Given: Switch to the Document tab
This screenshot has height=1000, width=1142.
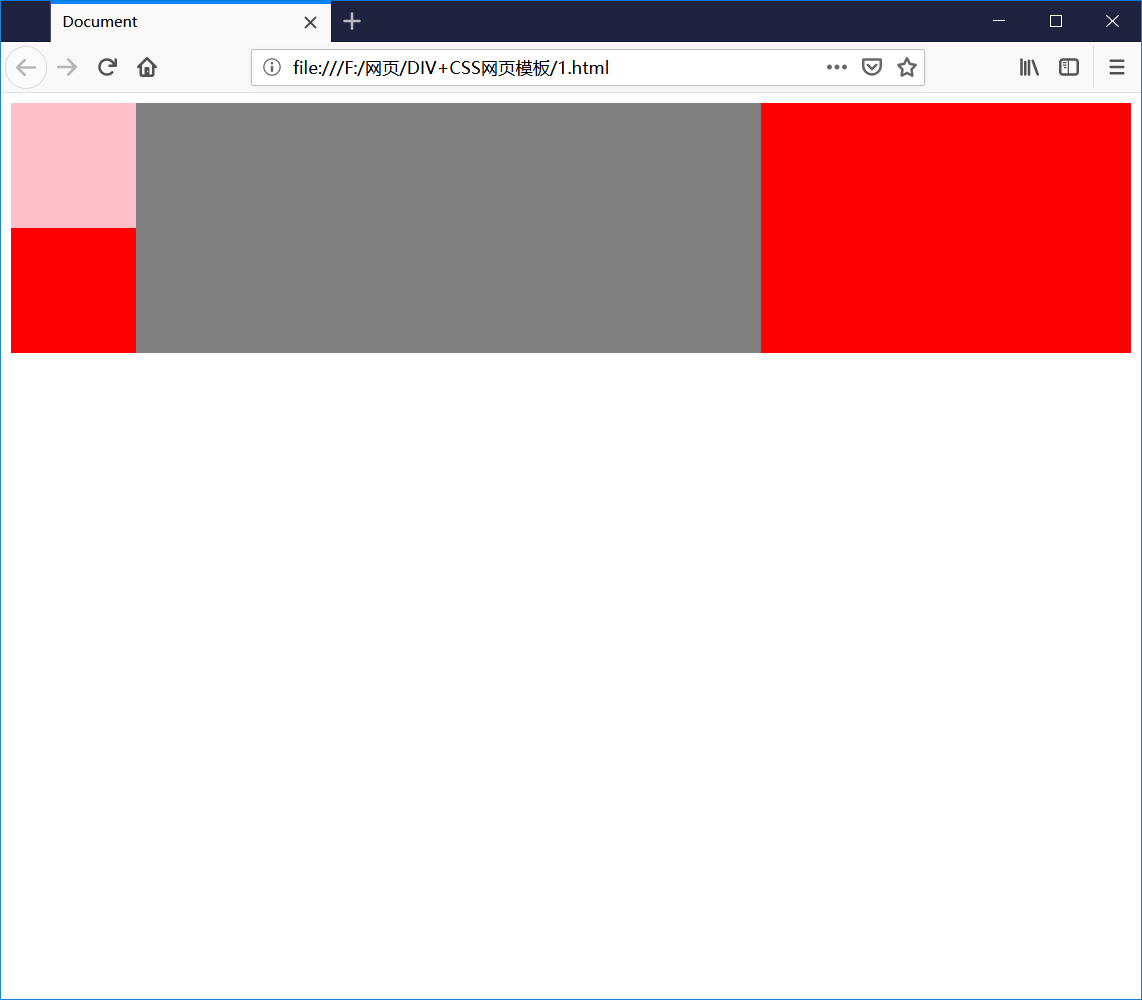Looking at the screenshot, I should [150, 21].
